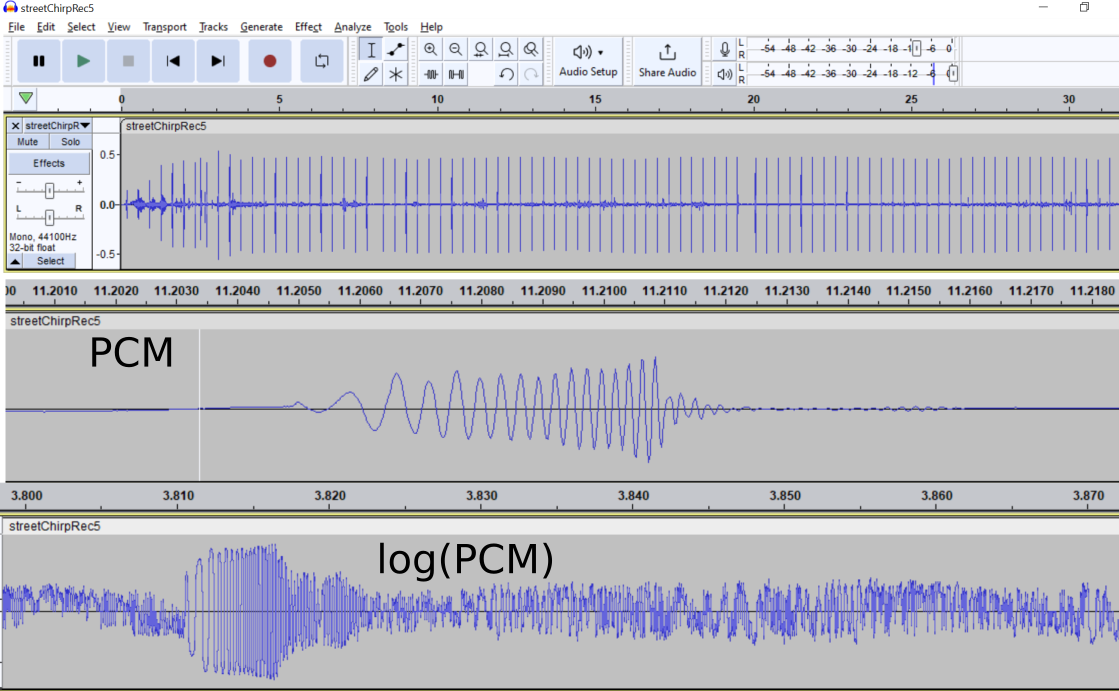
Task: Select the Envelope tool
Action: pyautogui.click(x=395, y=49)
